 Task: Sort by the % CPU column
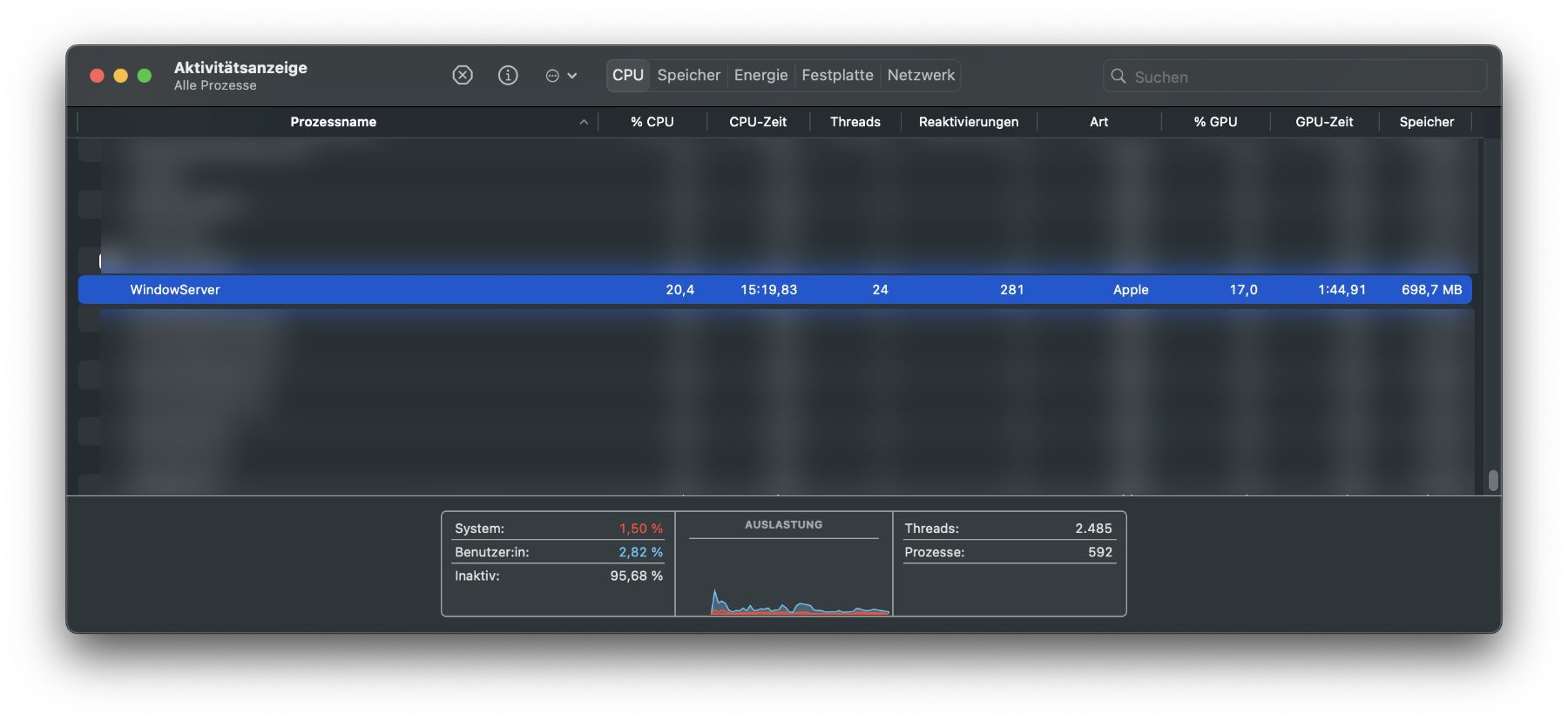(x=652, y=122)
